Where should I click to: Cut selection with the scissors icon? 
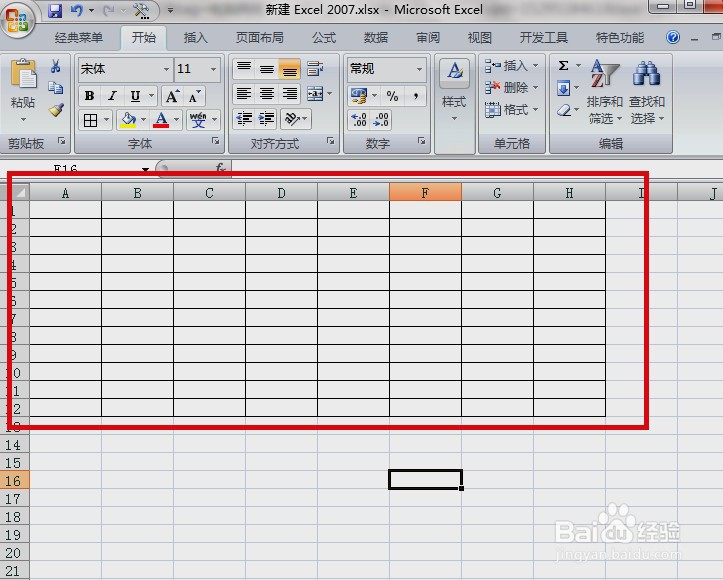tap(56, 66)
